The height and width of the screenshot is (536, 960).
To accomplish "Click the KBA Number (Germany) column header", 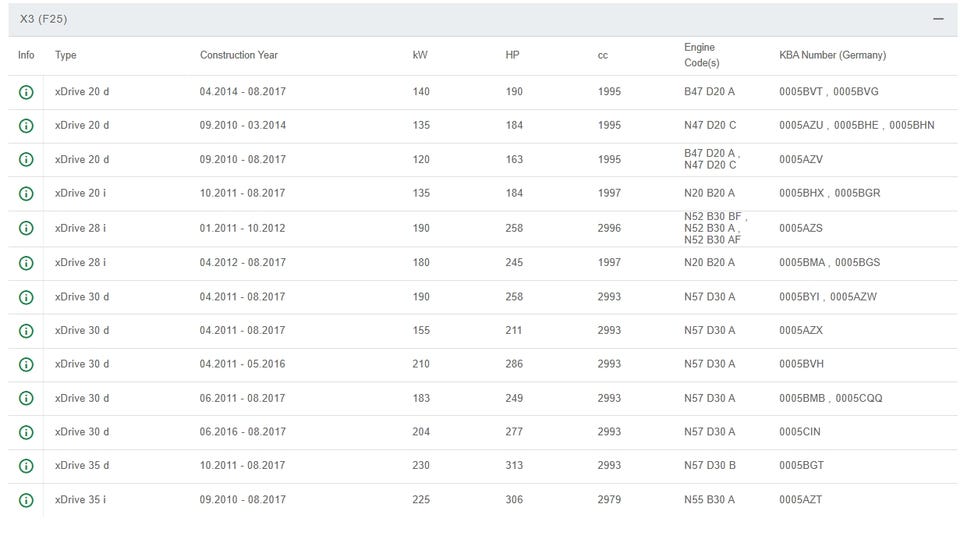I will tap(833, 55).
